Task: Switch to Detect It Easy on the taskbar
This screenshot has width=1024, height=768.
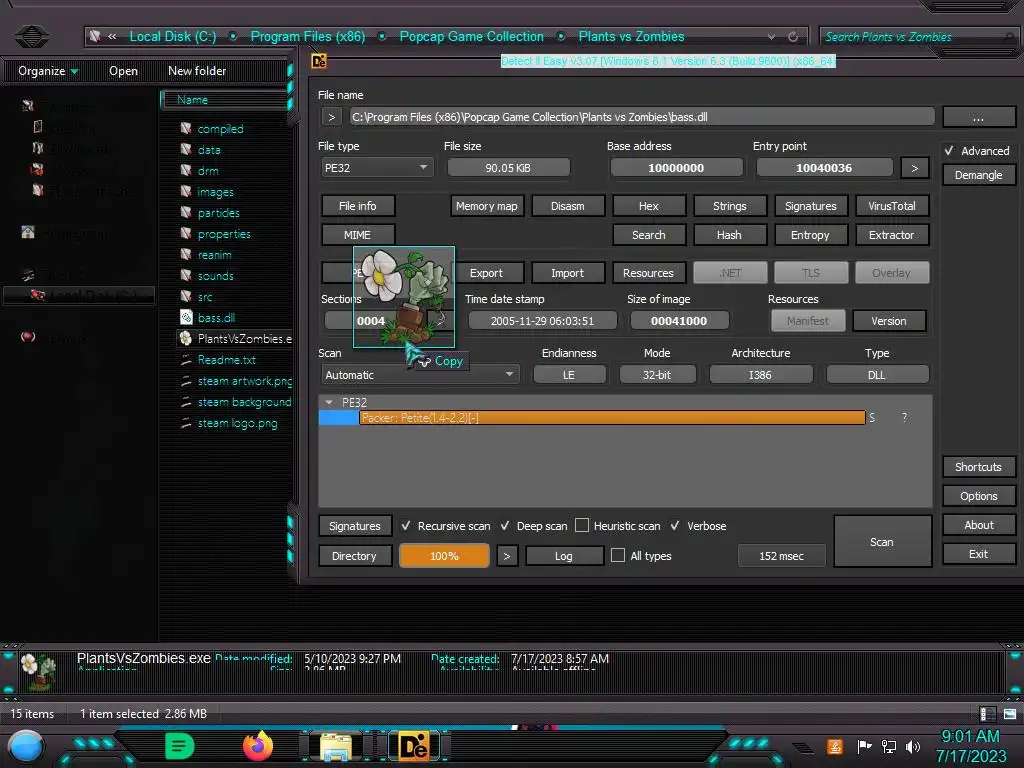Action: point(415,746)
